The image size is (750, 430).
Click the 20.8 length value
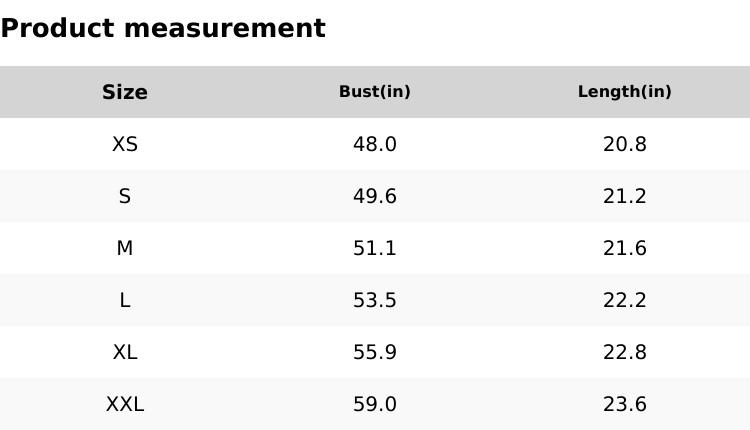coord(625,144)
